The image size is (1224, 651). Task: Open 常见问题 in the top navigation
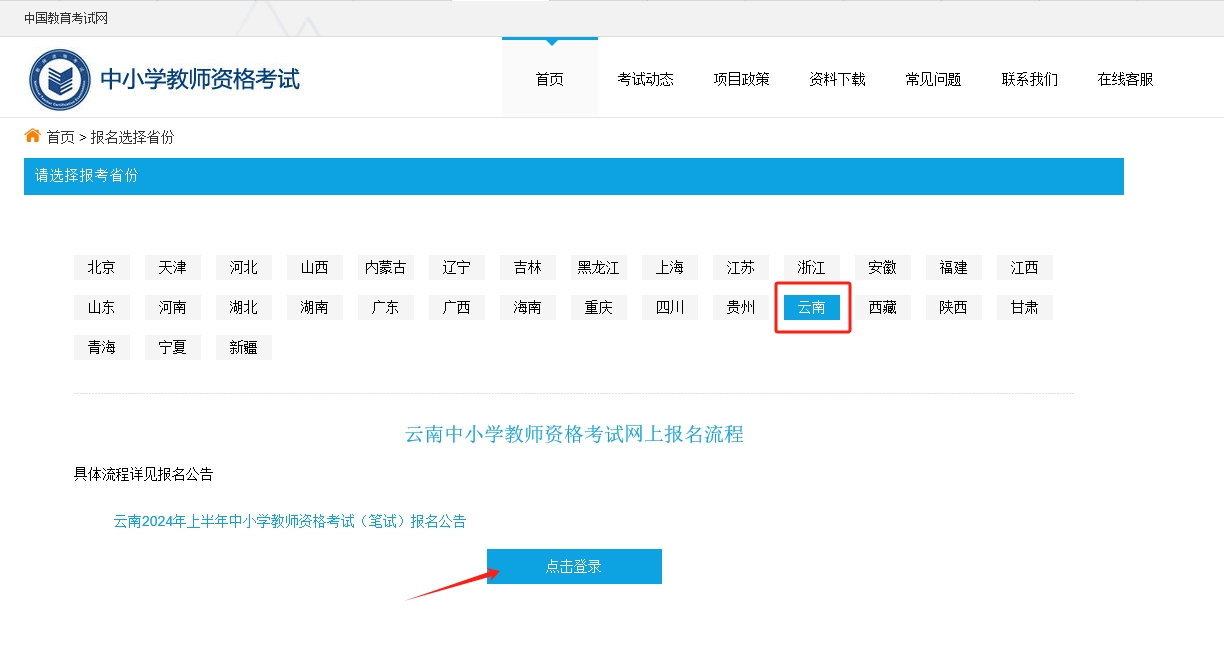pos(933,79)
